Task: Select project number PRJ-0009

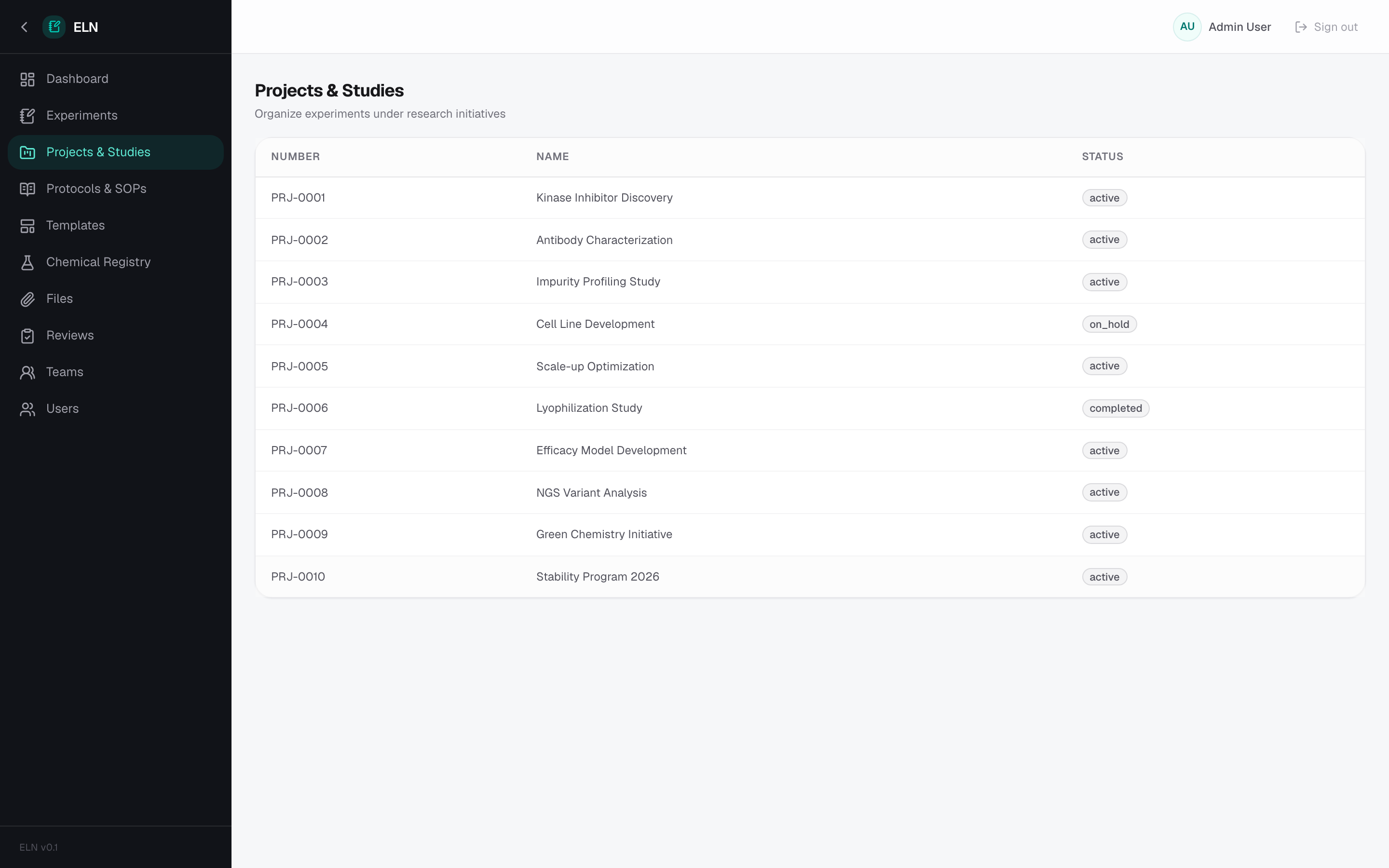Action: pyautogui.click(x=299, y=534)
